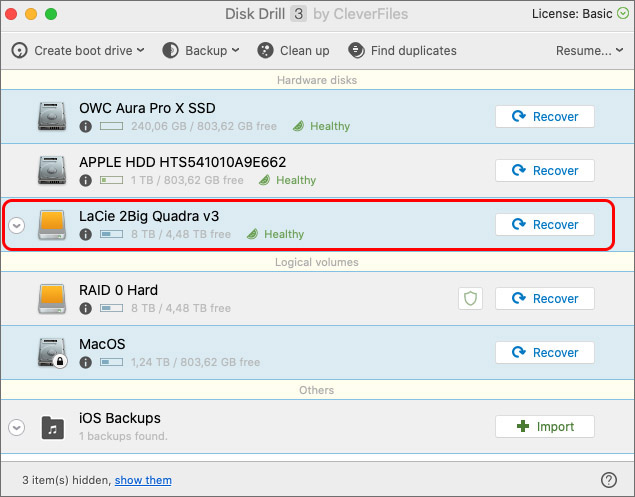Select the APPLE HDD HTS541010A9E662 name
635x497 pixels.
coord(183,162)
